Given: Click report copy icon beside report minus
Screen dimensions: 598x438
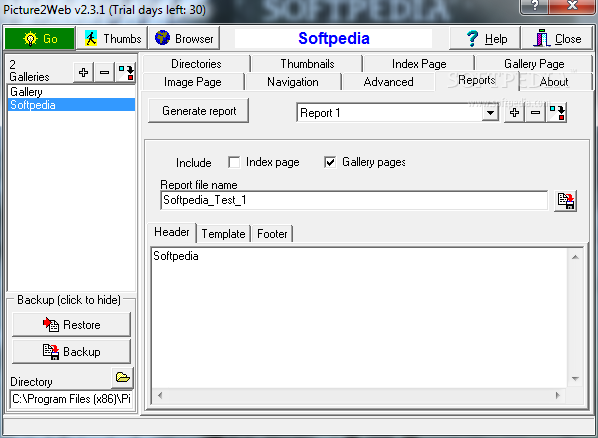Looking at the screenshot, I should click(557, 113).
